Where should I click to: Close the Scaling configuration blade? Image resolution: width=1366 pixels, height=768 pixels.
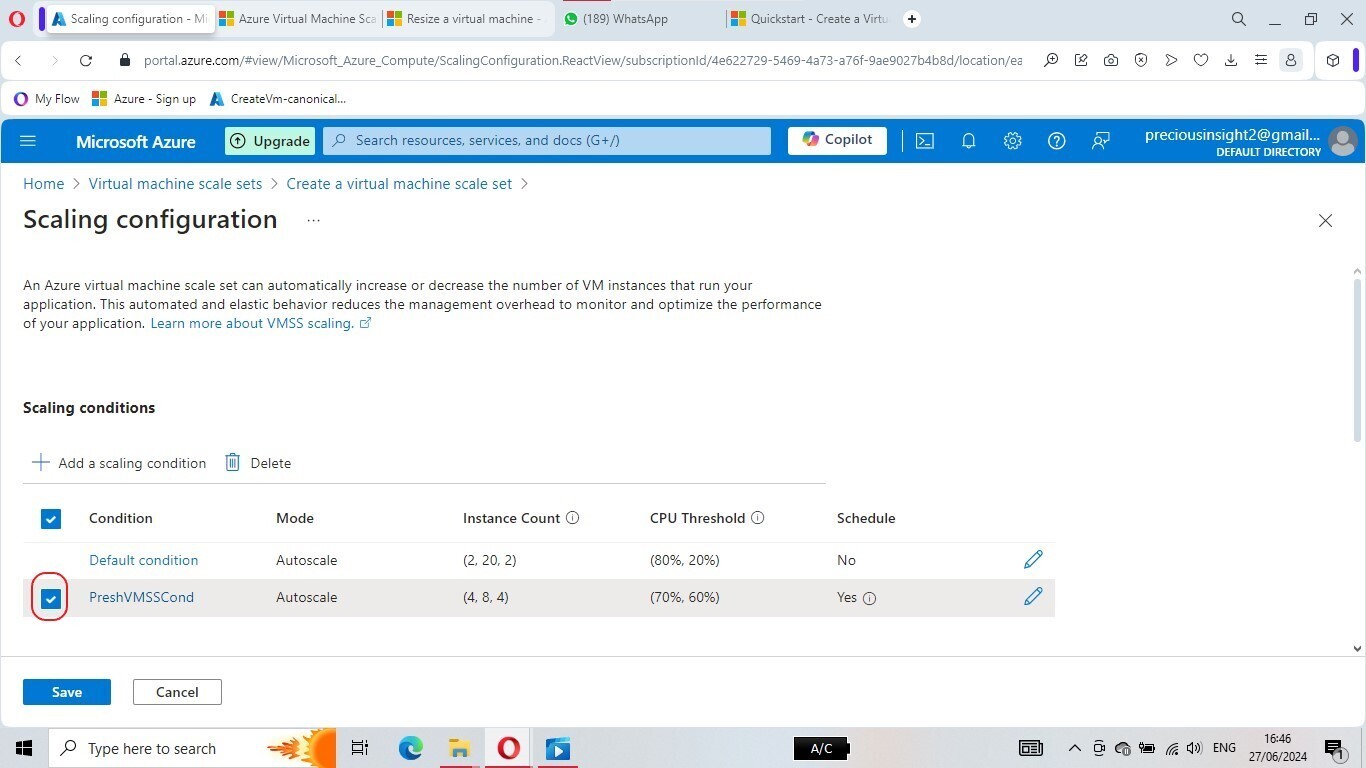pyautogui.click(x=1325, y=220)
